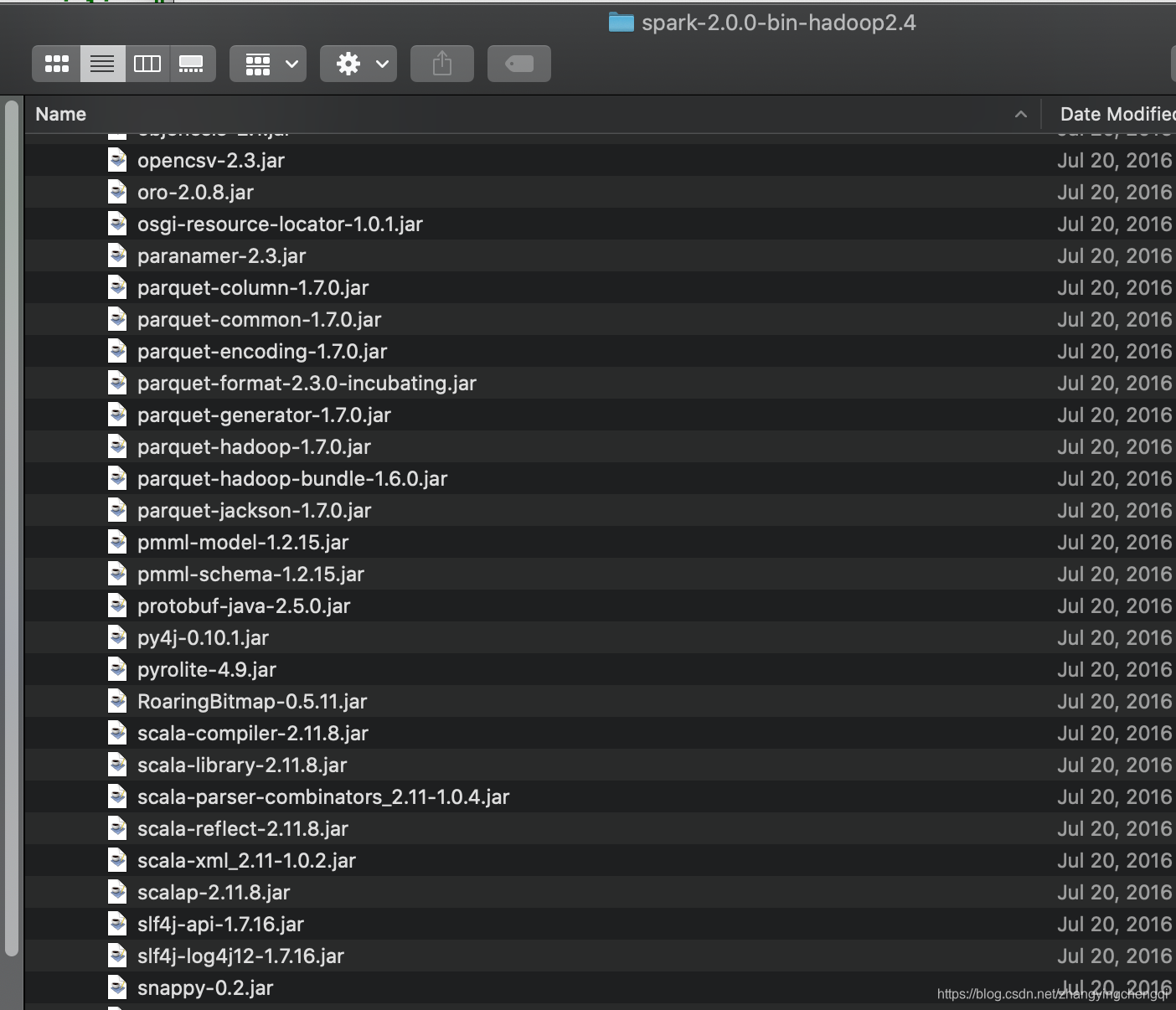Select the parquet-encoding-1.7.0.jar file icon
Viewport: 1176px width, 1010px height.
(x=117, y=351)
